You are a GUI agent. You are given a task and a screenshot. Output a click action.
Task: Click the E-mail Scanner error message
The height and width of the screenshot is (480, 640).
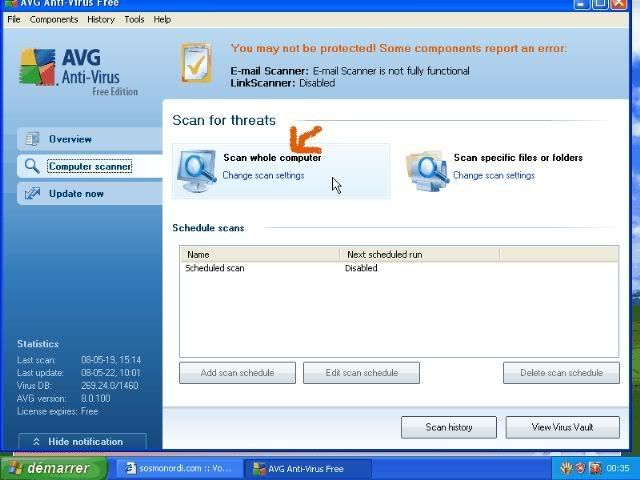[x=391, y=71]
